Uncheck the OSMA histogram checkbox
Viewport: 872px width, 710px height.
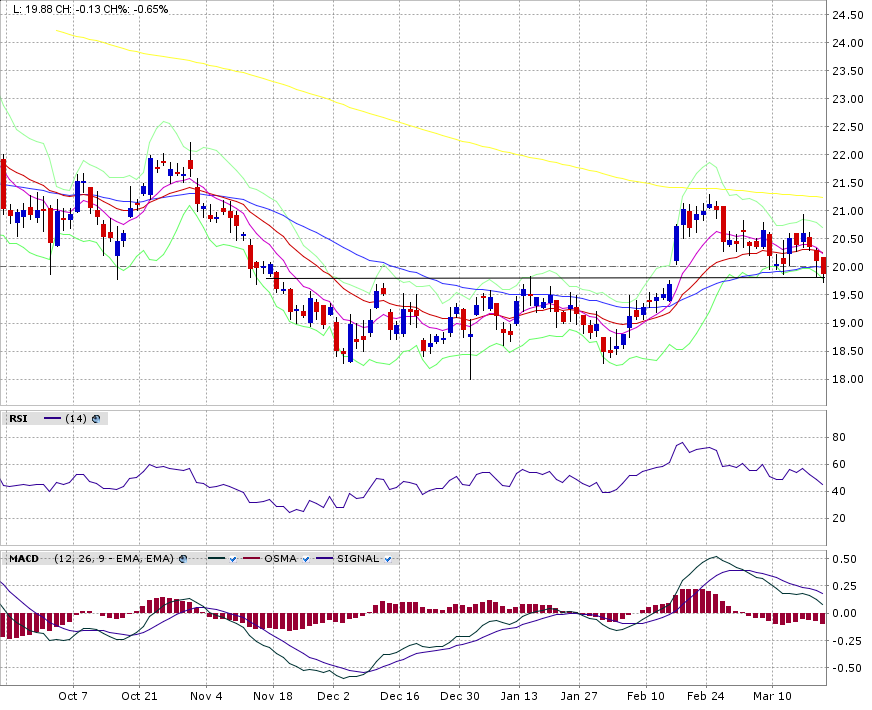click(305, 558)
